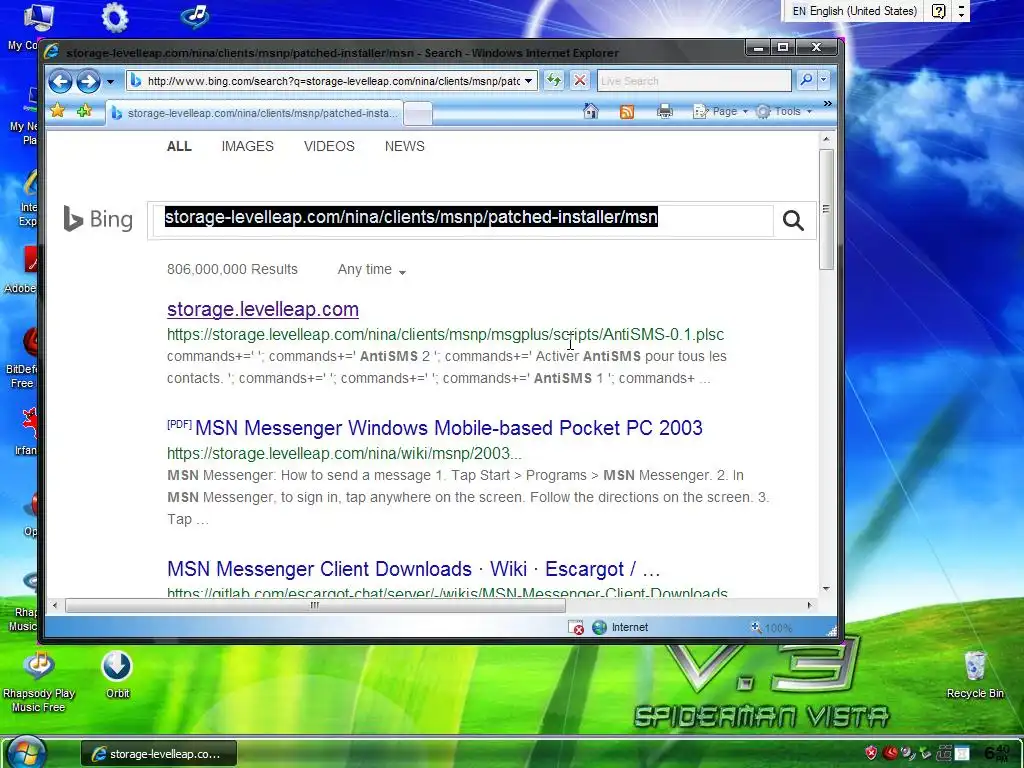Expand the command bar overflow chevron
This screenshot has height=768, width=1024.
827,104
